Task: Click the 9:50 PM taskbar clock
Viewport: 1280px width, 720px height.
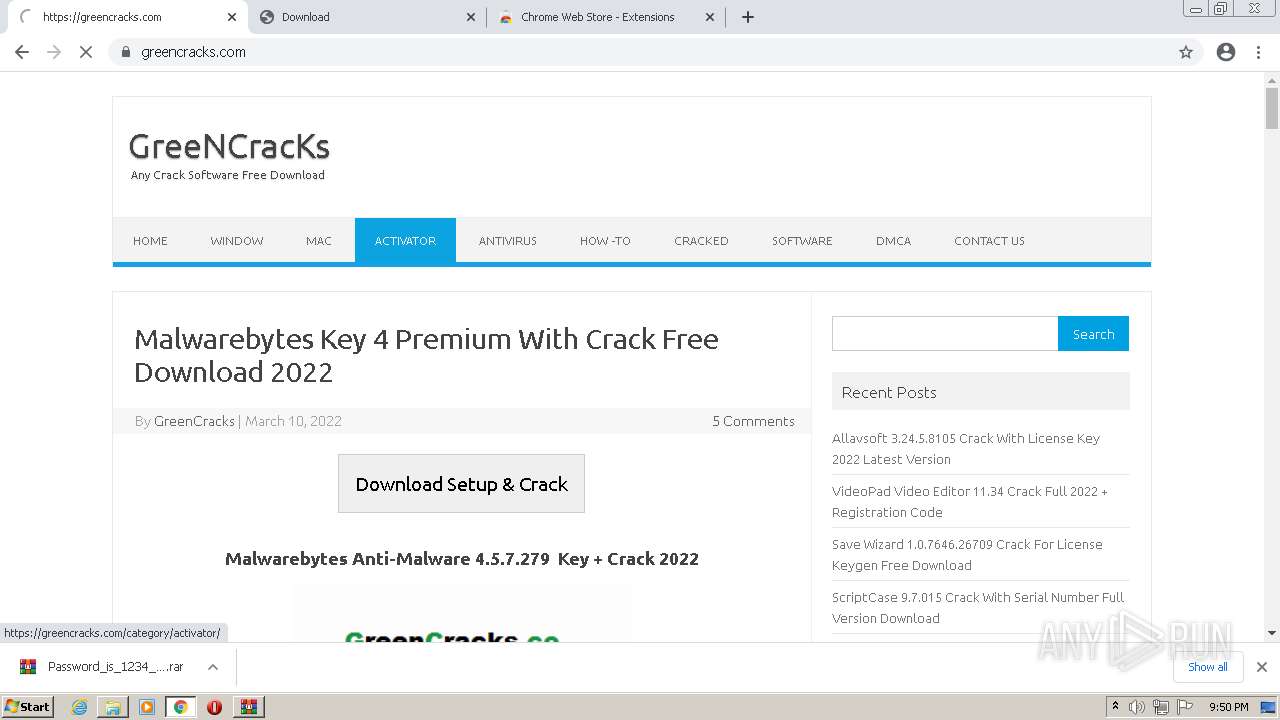Action: [1229, 707]
